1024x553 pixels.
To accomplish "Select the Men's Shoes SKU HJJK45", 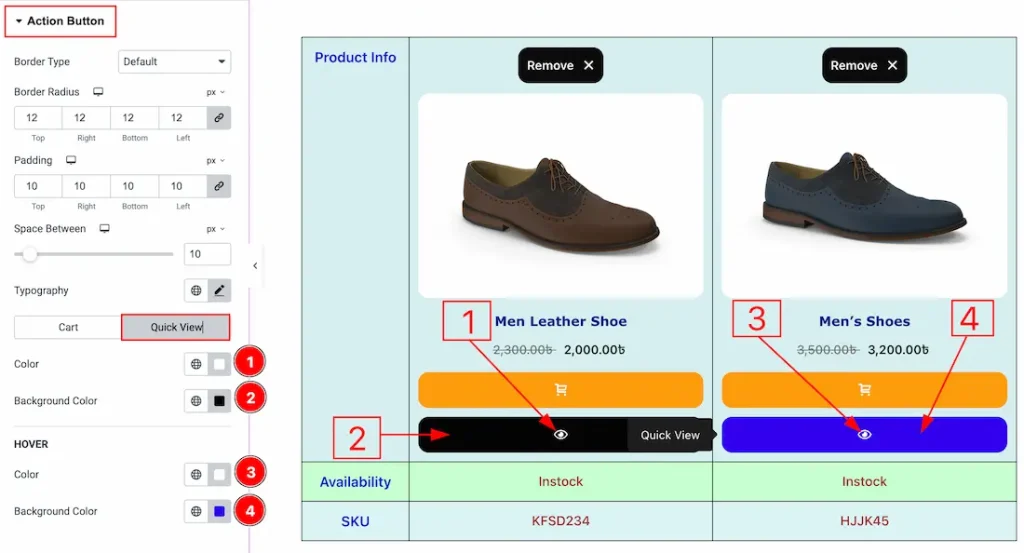I will pyautogui.click(x=864, y=521).
